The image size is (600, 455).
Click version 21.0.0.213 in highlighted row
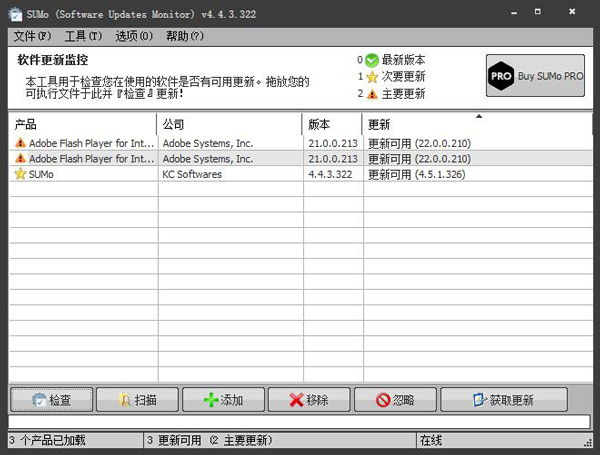click(333, 158)
